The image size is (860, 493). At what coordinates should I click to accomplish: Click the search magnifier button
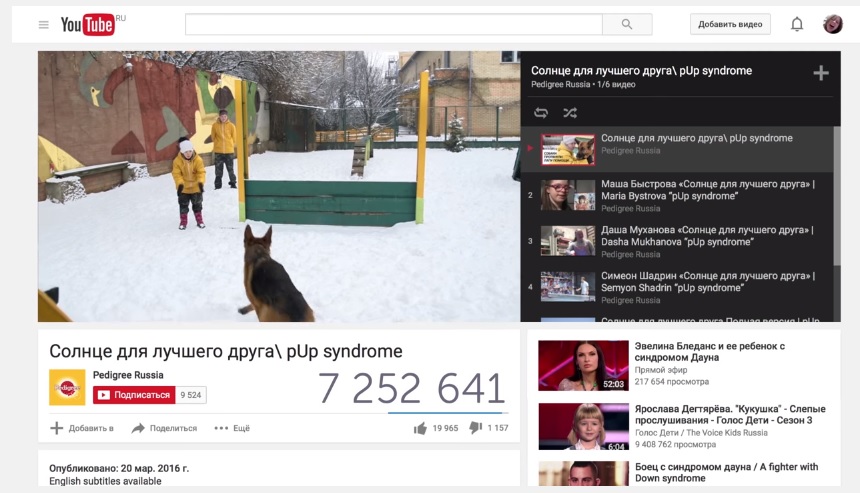point(627,24)
